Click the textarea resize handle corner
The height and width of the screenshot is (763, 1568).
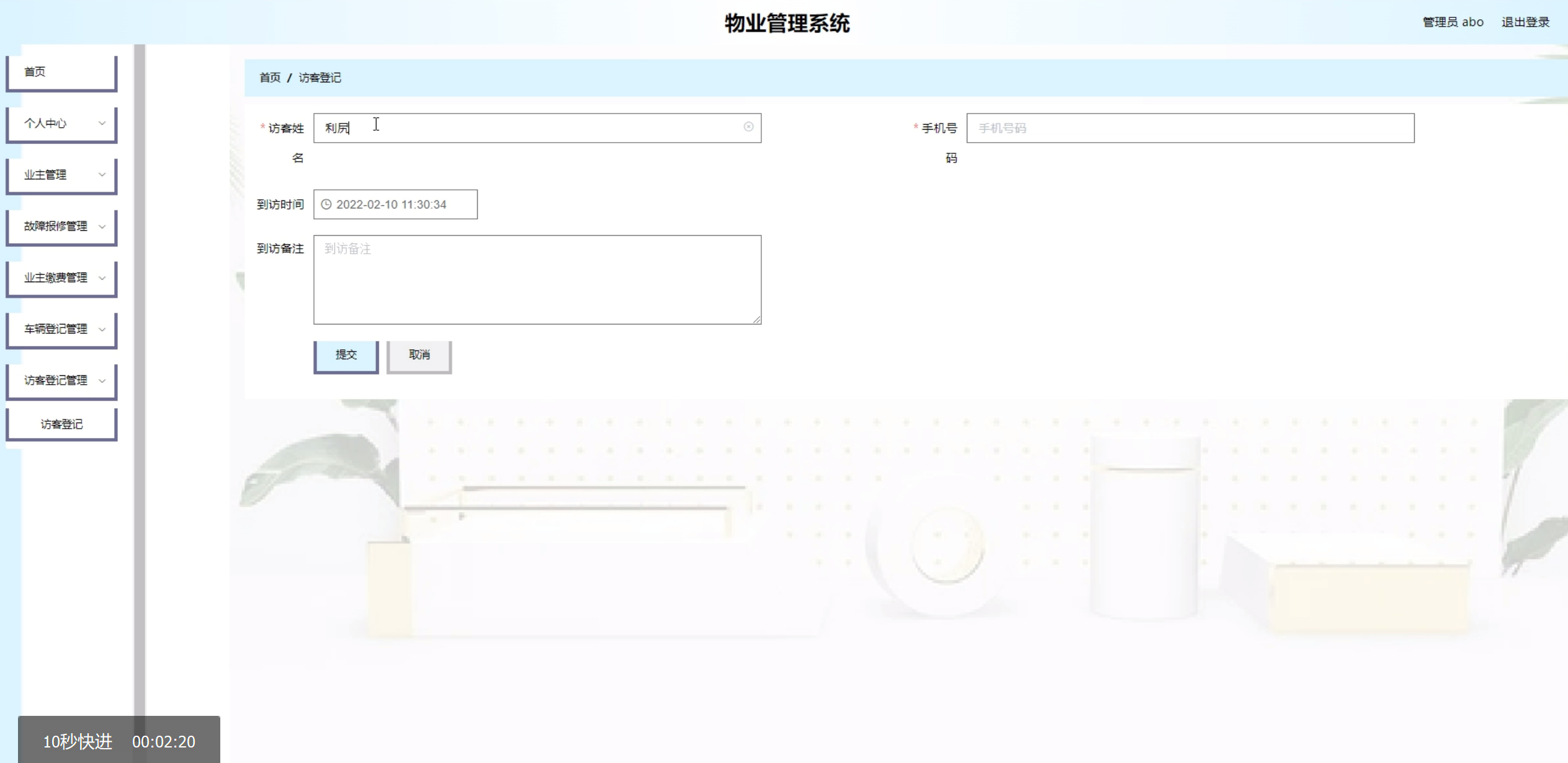756,319
